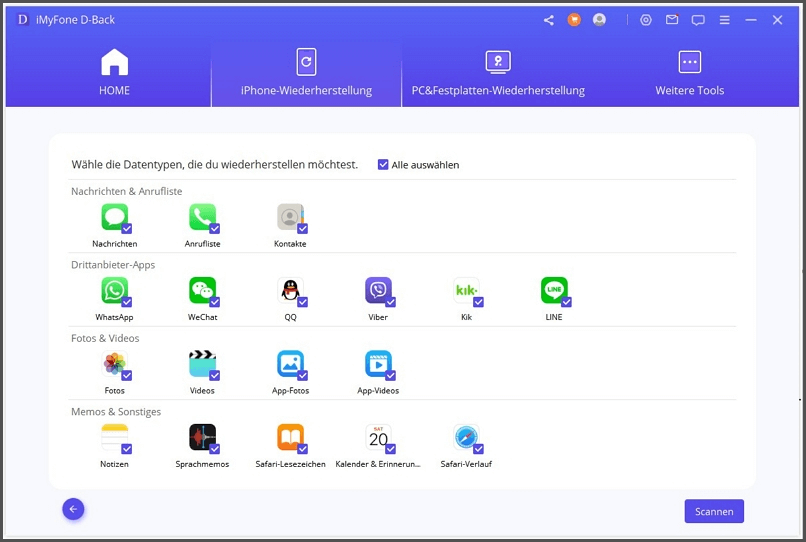Minimize the iMyFone D-Back window
806x542 pixels.
point(751,20)
